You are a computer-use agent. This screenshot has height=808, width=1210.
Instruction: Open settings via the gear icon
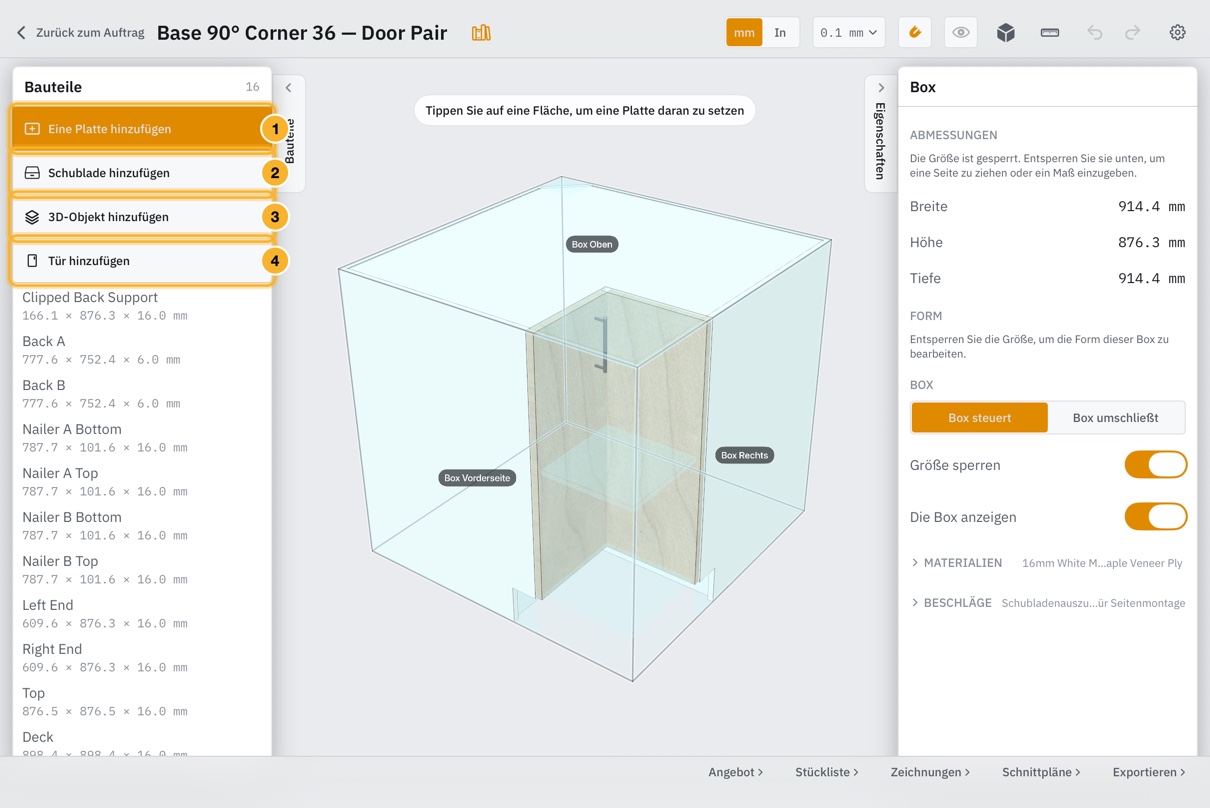tap(1178, 33)
